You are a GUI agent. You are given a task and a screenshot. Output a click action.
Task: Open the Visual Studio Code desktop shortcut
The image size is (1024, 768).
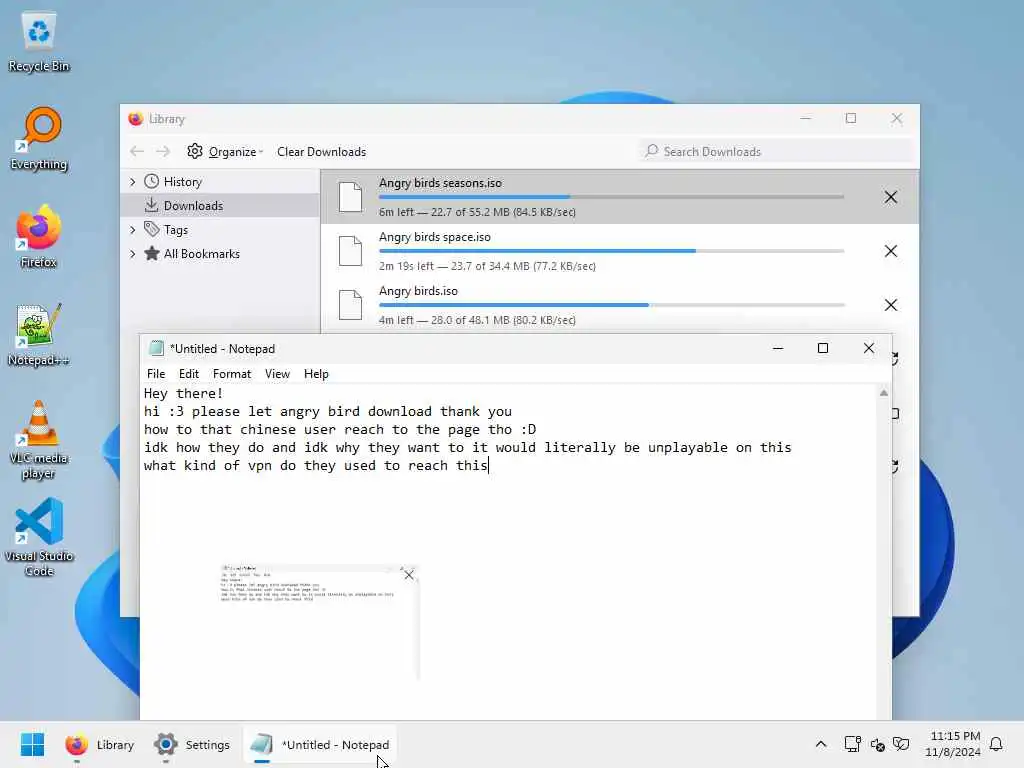pyautogui.click(x=39, y=537)
